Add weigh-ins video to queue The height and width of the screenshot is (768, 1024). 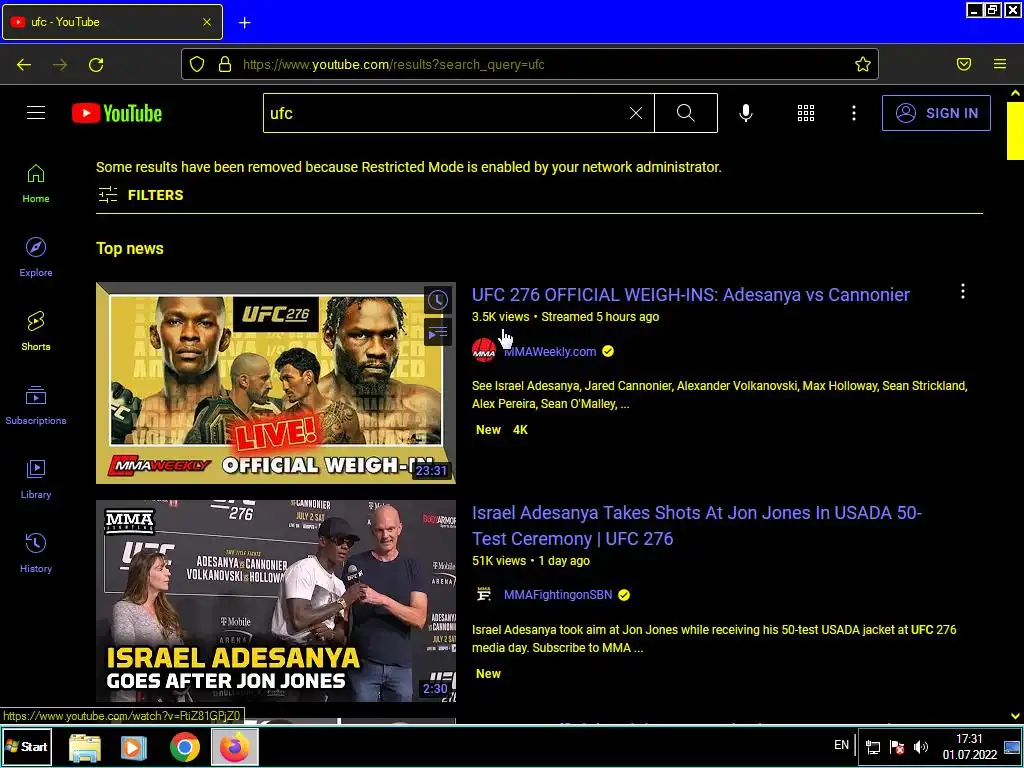click(x=438, y=333)
